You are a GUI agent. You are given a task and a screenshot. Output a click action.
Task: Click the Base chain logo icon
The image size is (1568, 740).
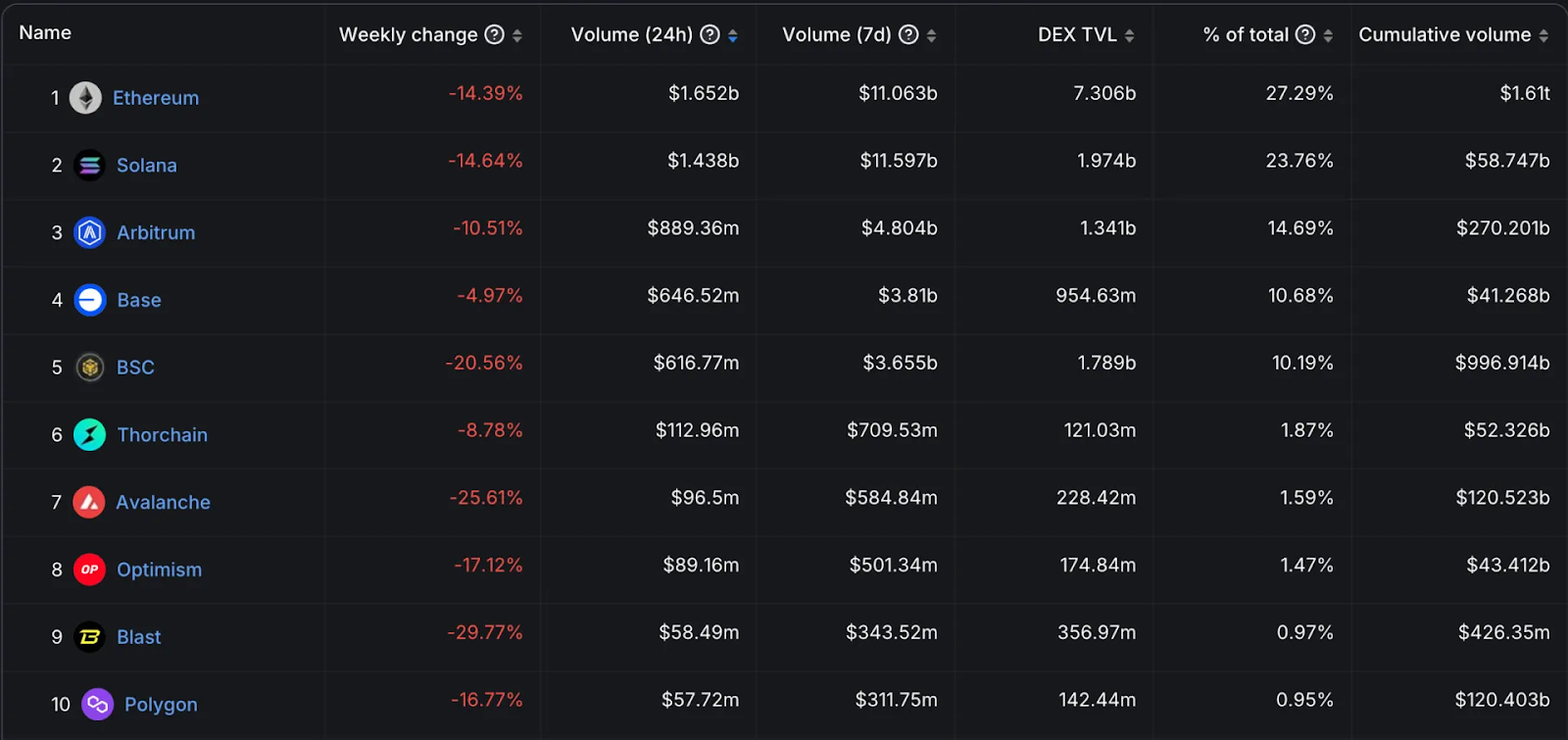coord(90,300)
